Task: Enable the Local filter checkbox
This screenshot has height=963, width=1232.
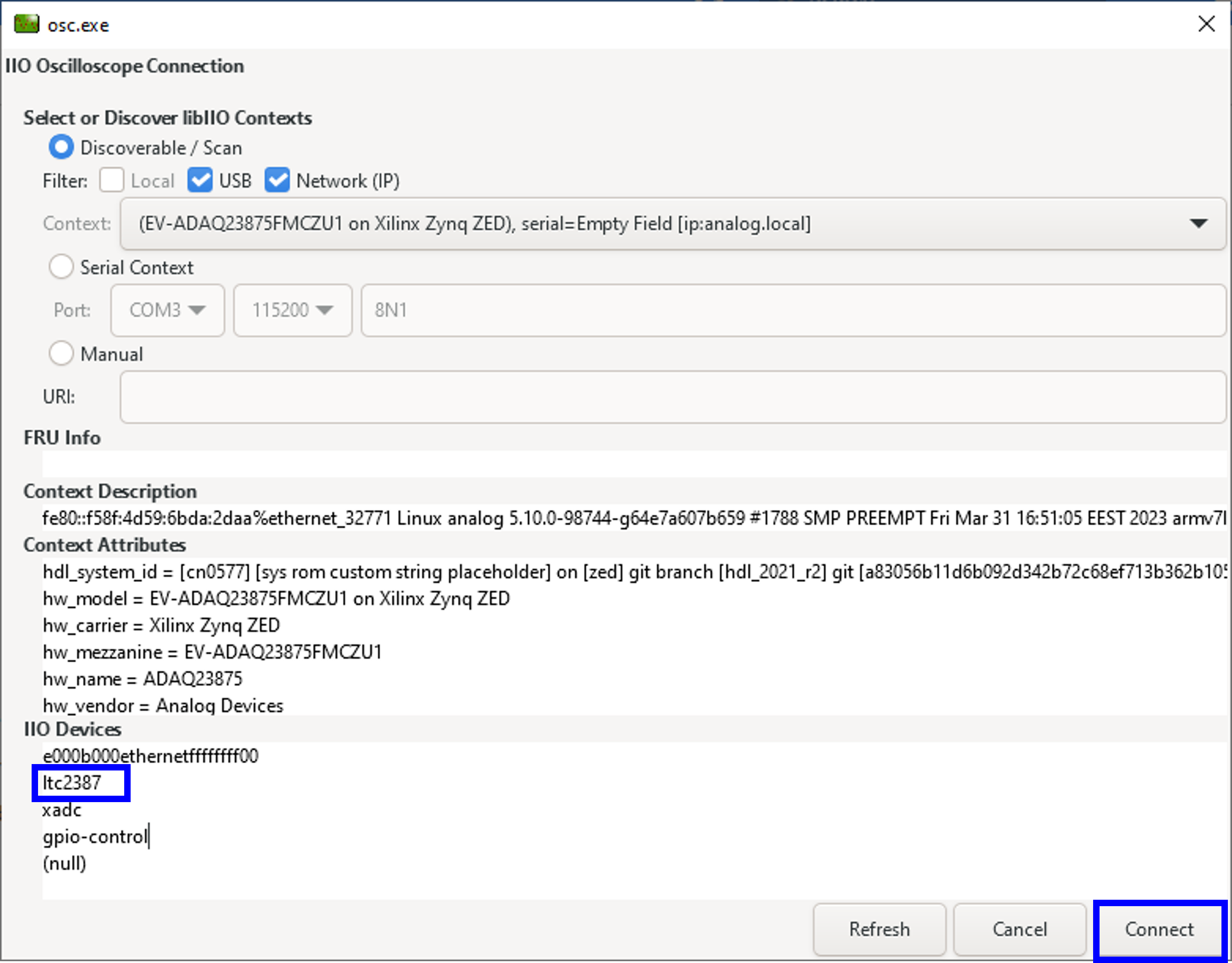Action: pos(111,181)
